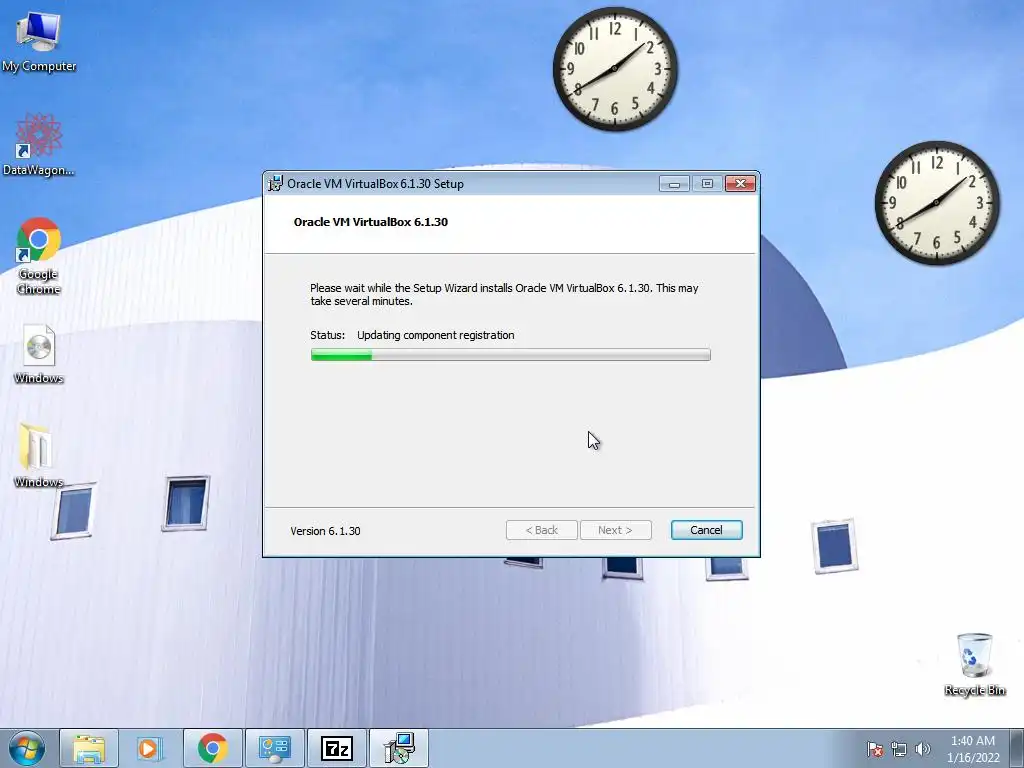Launch Windows Media Player from taskbar
The height and width of the screenshot is (768, 1024).
150,748
